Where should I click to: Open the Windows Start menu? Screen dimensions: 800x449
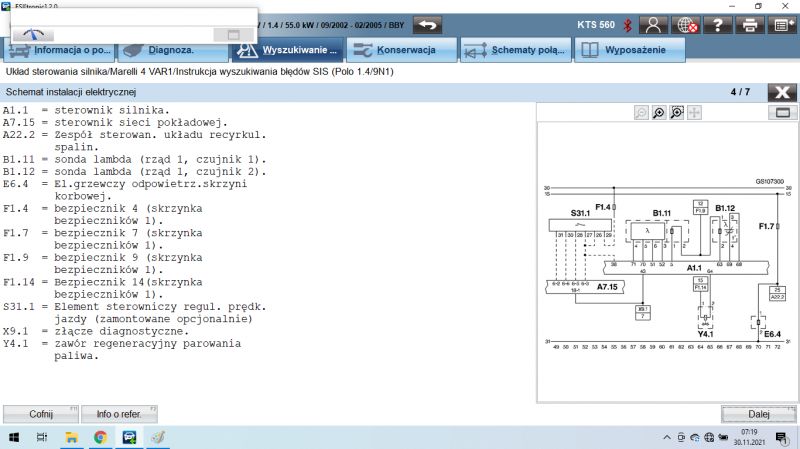(x=14, y=437)
